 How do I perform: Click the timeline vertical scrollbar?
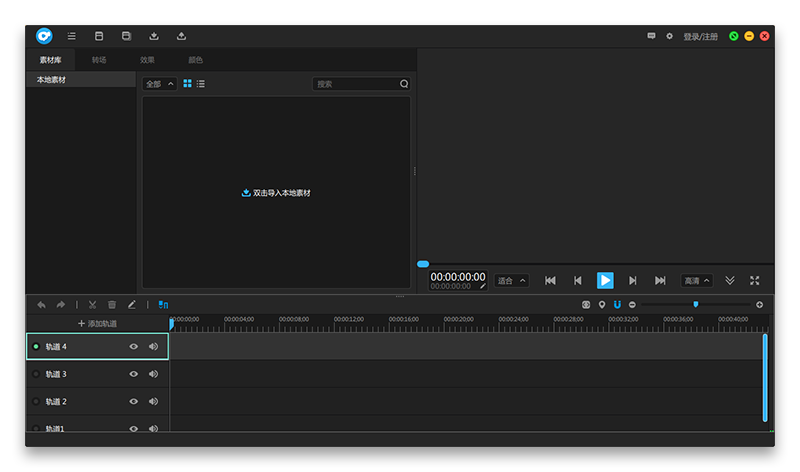pyautogui.click(x=765, y=378)
